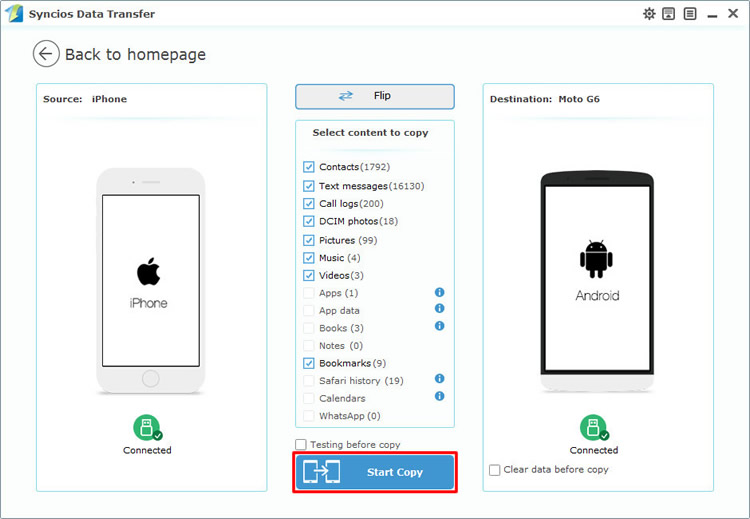Image resolution: width=750 pixels, height=519 pixels.
Task: Check the Books checkbox
Action: [309, 328]
